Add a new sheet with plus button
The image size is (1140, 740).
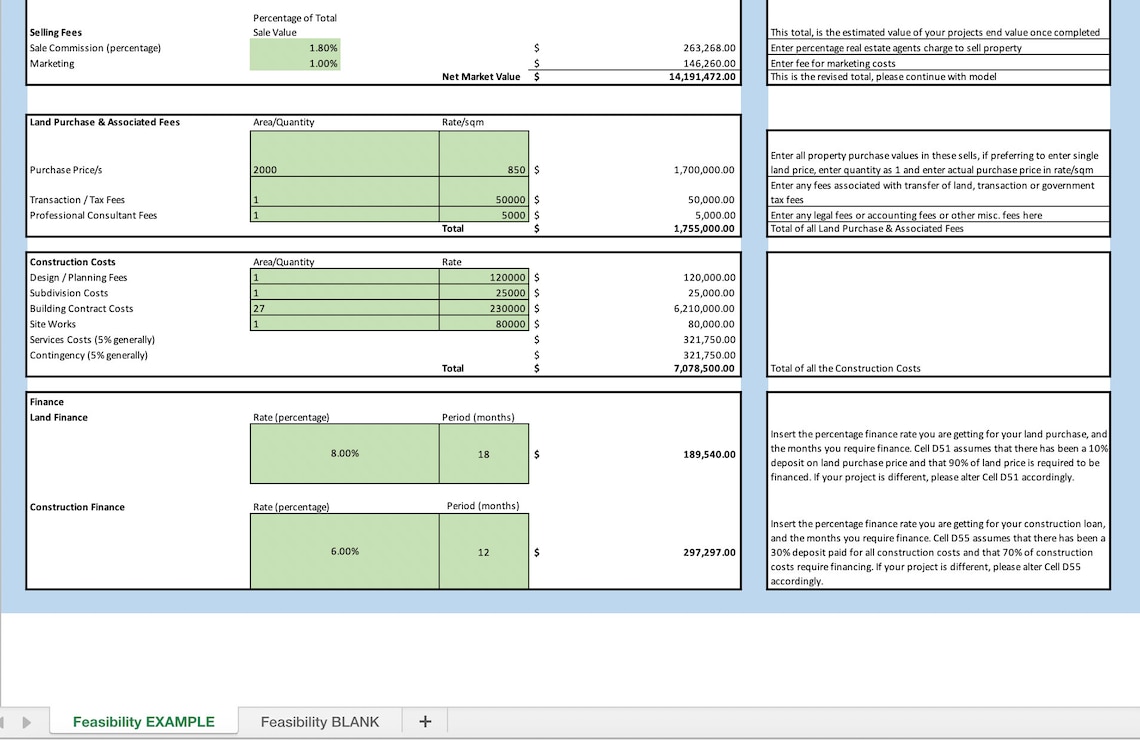[x=425, y=722]
